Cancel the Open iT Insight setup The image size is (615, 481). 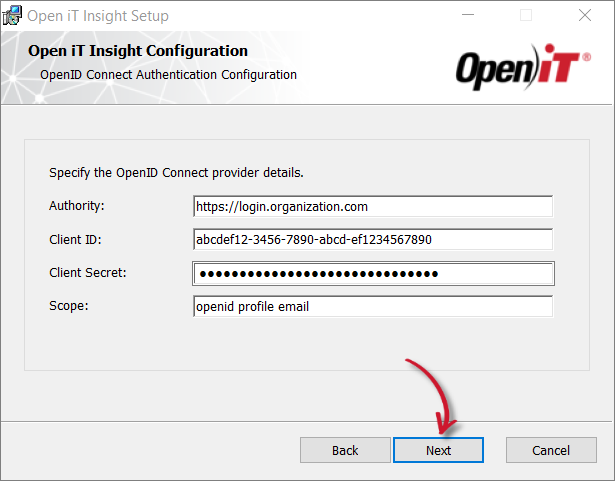tap(551, 450)
